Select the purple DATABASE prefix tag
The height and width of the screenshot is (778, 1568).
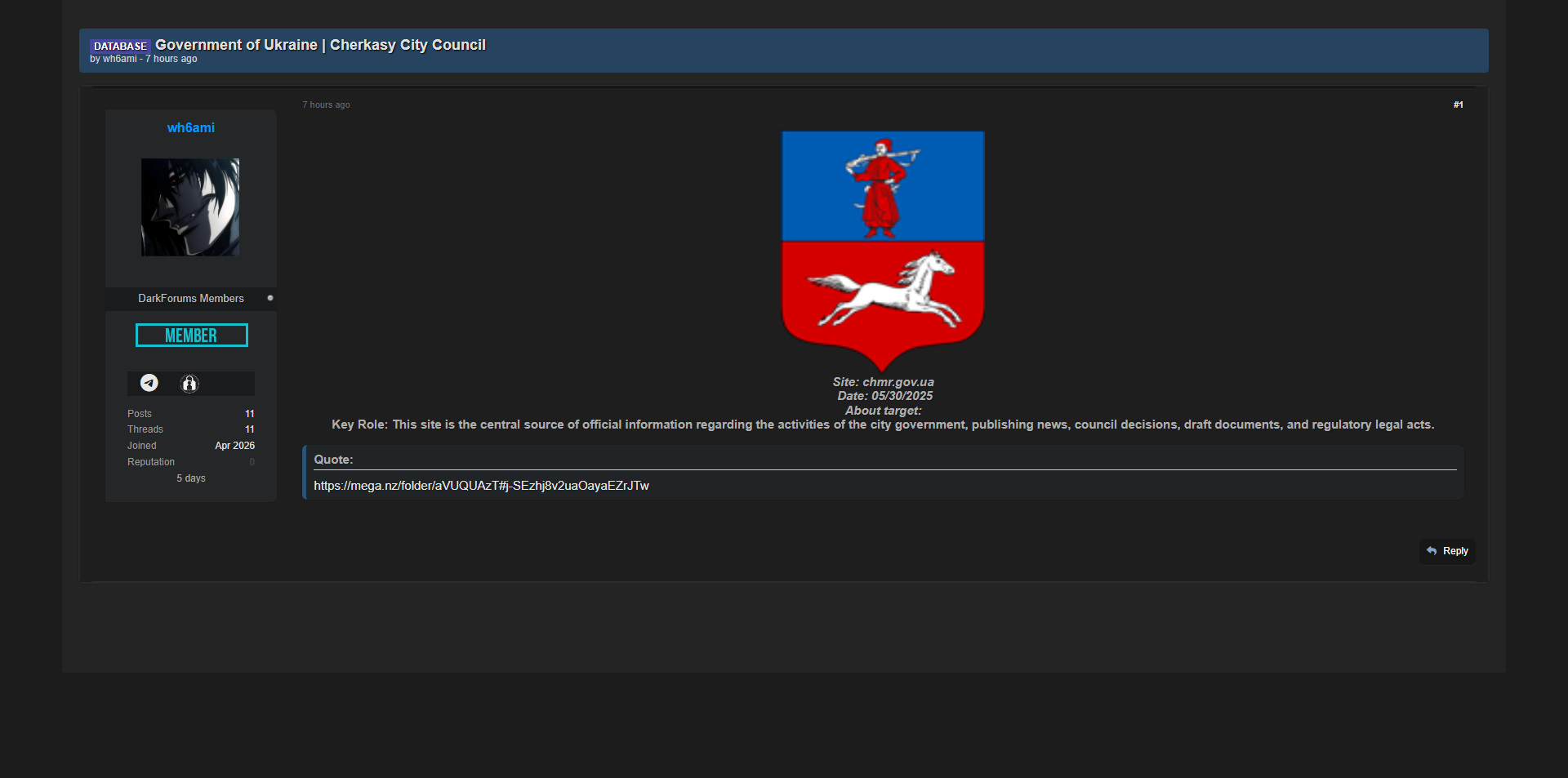(x=120, y=47)
